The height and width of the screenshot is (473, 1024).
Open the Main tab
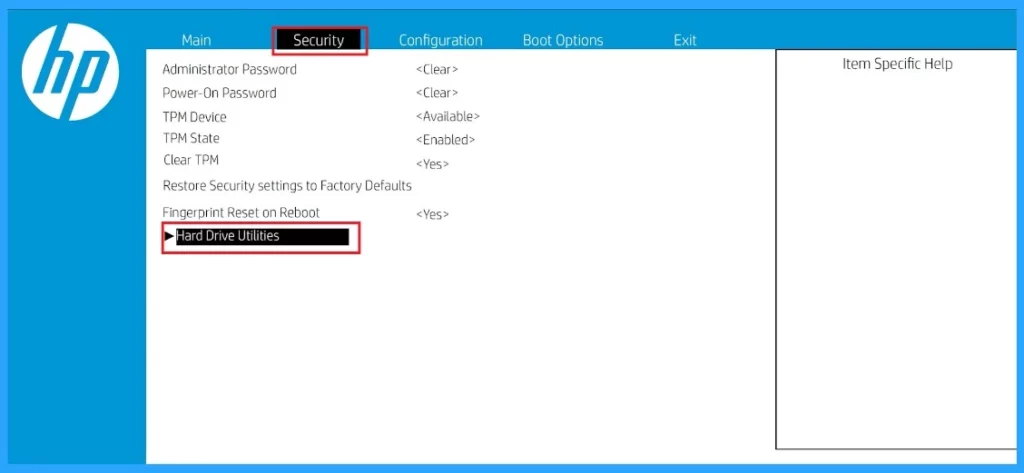(196, 41)
